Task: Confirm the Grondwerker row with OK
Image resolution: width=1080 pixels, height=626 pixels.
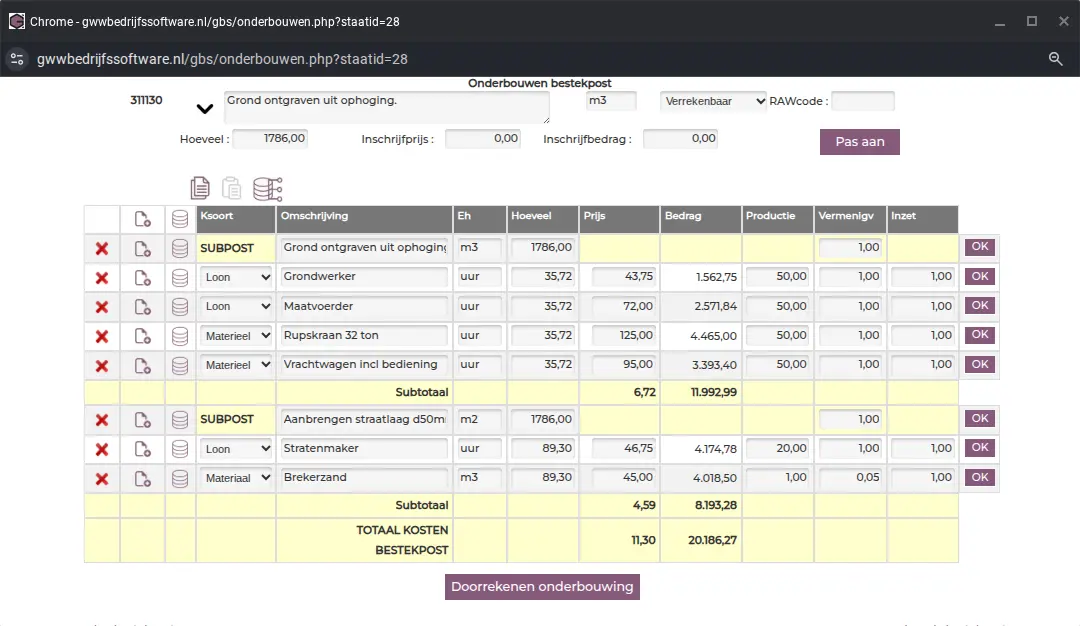Action: (979, 276)
